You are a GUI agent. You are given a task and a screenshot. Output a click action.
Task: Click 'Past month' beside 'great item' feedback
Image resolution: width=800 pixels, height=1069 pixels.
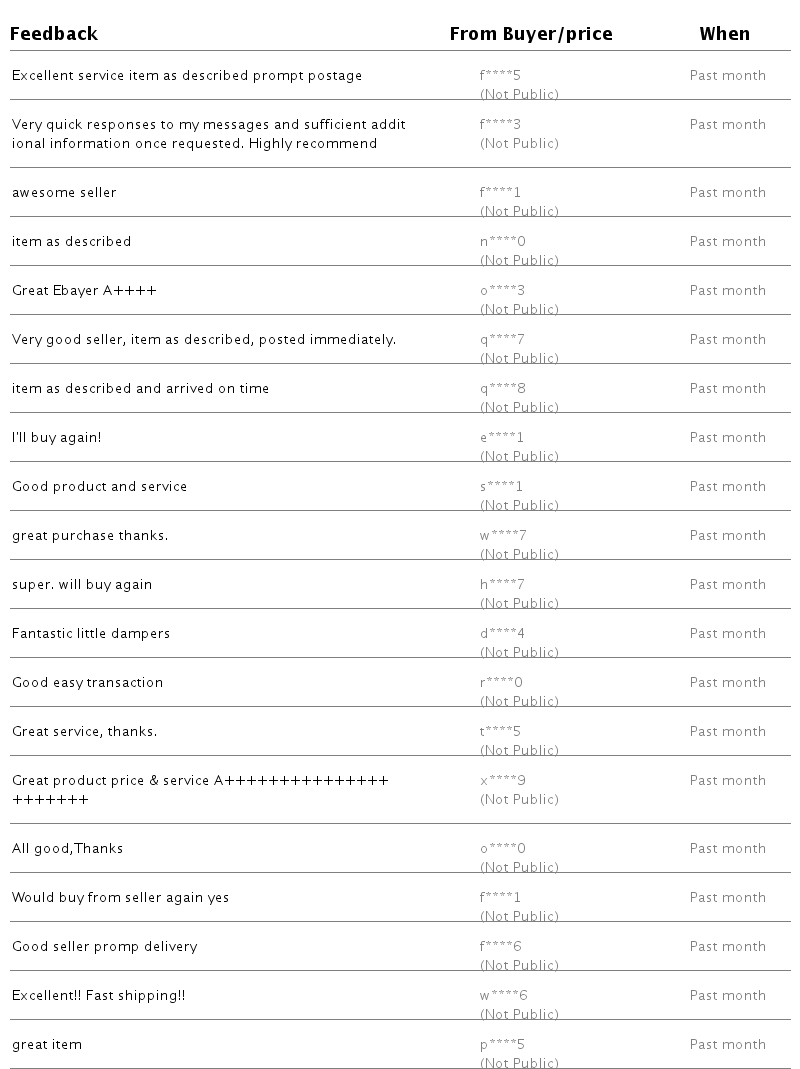click(728, 1044)
